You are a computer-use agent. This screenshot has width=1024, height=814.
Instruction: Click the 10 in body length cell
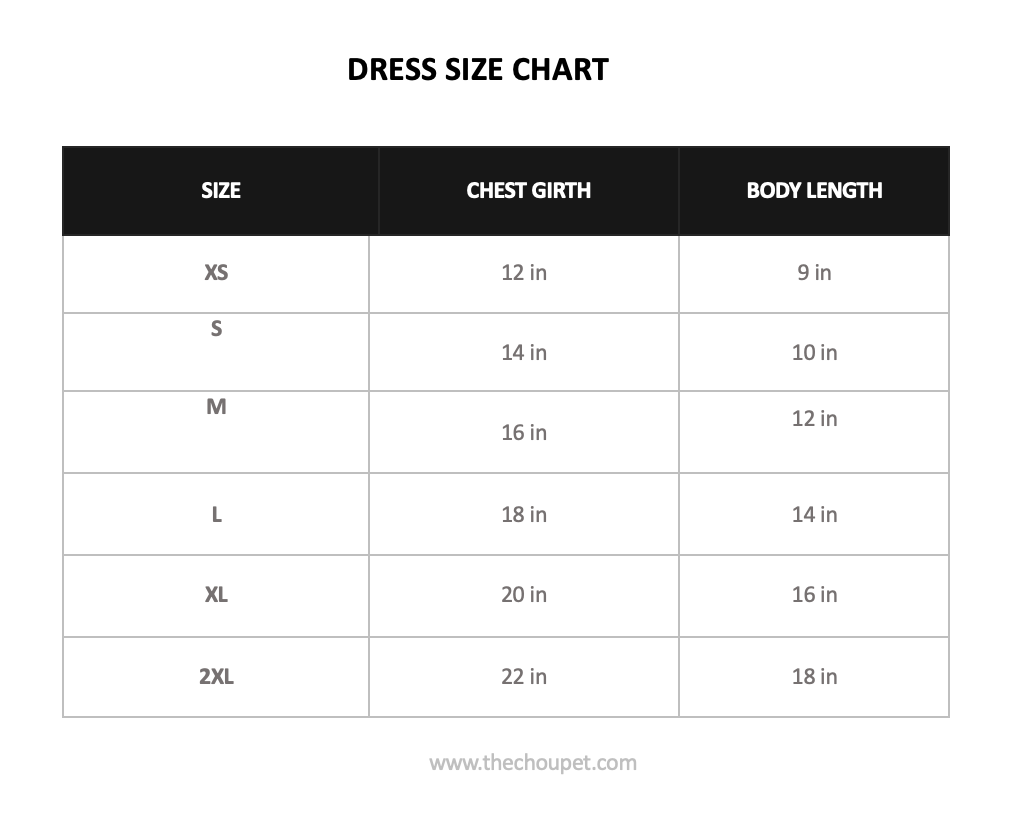[x=814, y=352]
